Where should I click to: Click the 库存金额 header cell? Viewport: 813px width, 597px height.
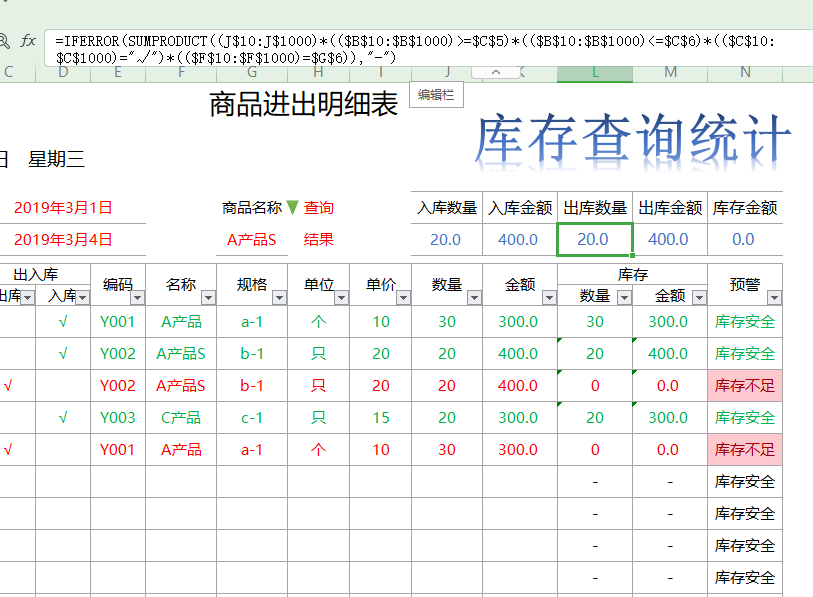(x=745, y=208)
